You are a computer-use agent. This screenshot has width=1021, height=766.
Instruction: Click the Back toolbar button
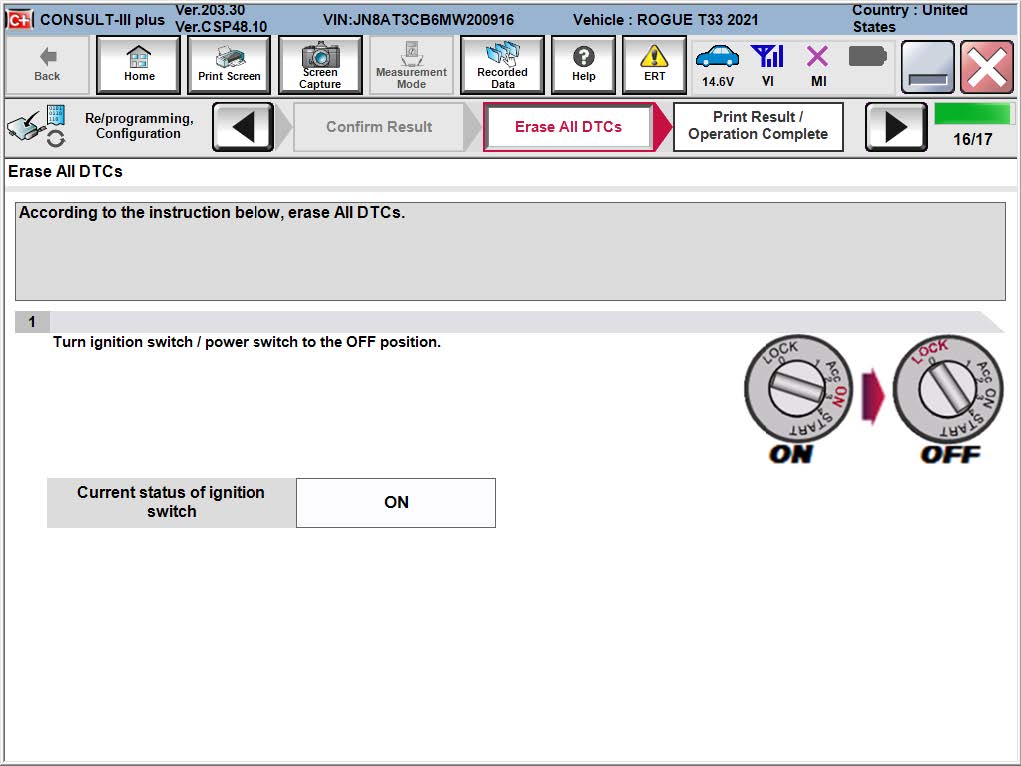click(x=47, y=64)
